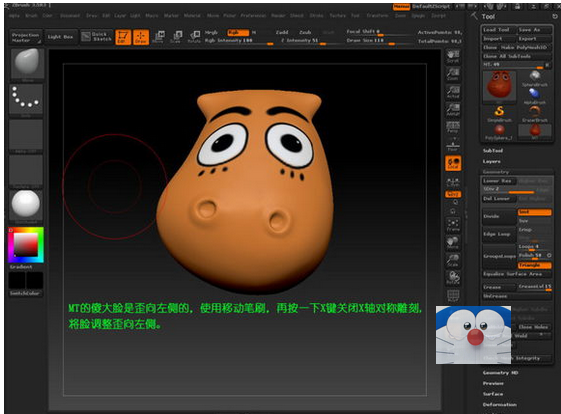Open the Transform menu
This screenshot has width=561, height=414.
tap(377, 16)
